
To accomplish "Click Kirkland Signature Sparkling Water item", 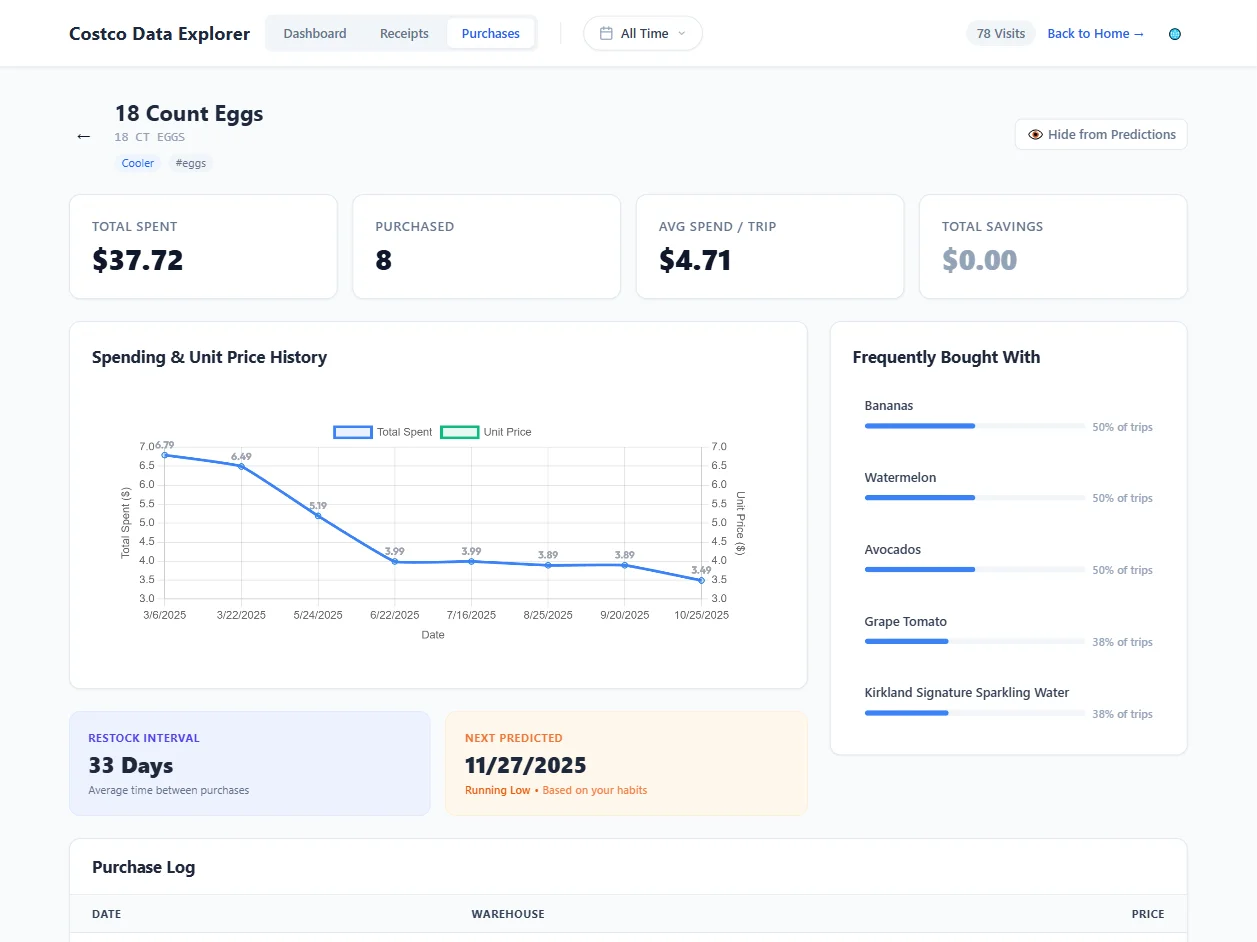I will [966, 692].
